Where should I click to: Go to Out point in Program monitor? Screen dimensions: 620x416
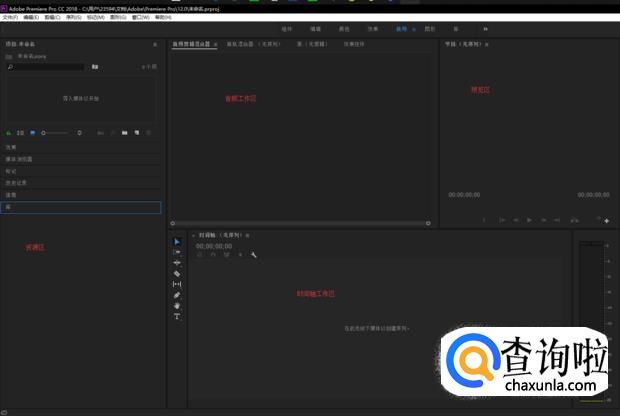(557, 220)
